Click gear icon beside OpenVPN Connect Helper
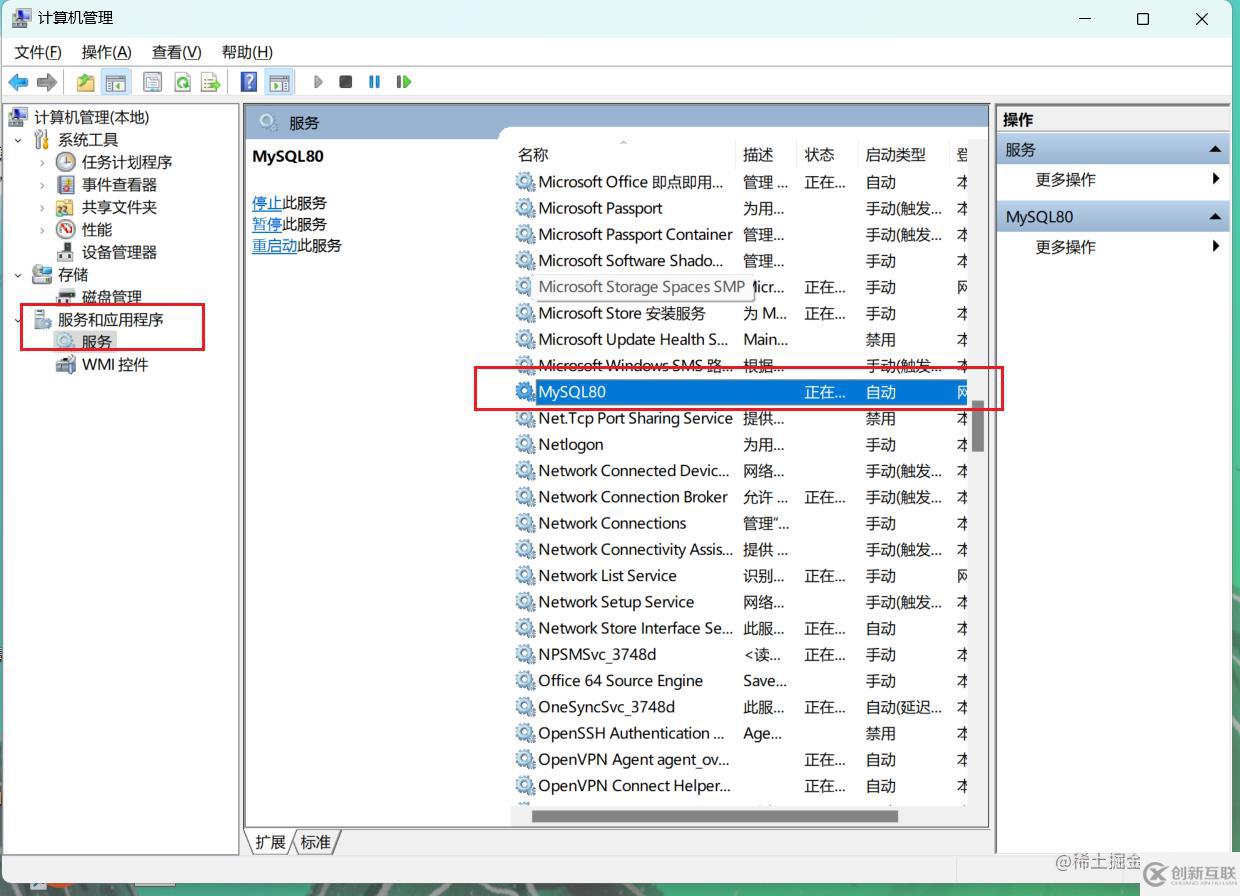1240x896 pixels. coord(525,785)
